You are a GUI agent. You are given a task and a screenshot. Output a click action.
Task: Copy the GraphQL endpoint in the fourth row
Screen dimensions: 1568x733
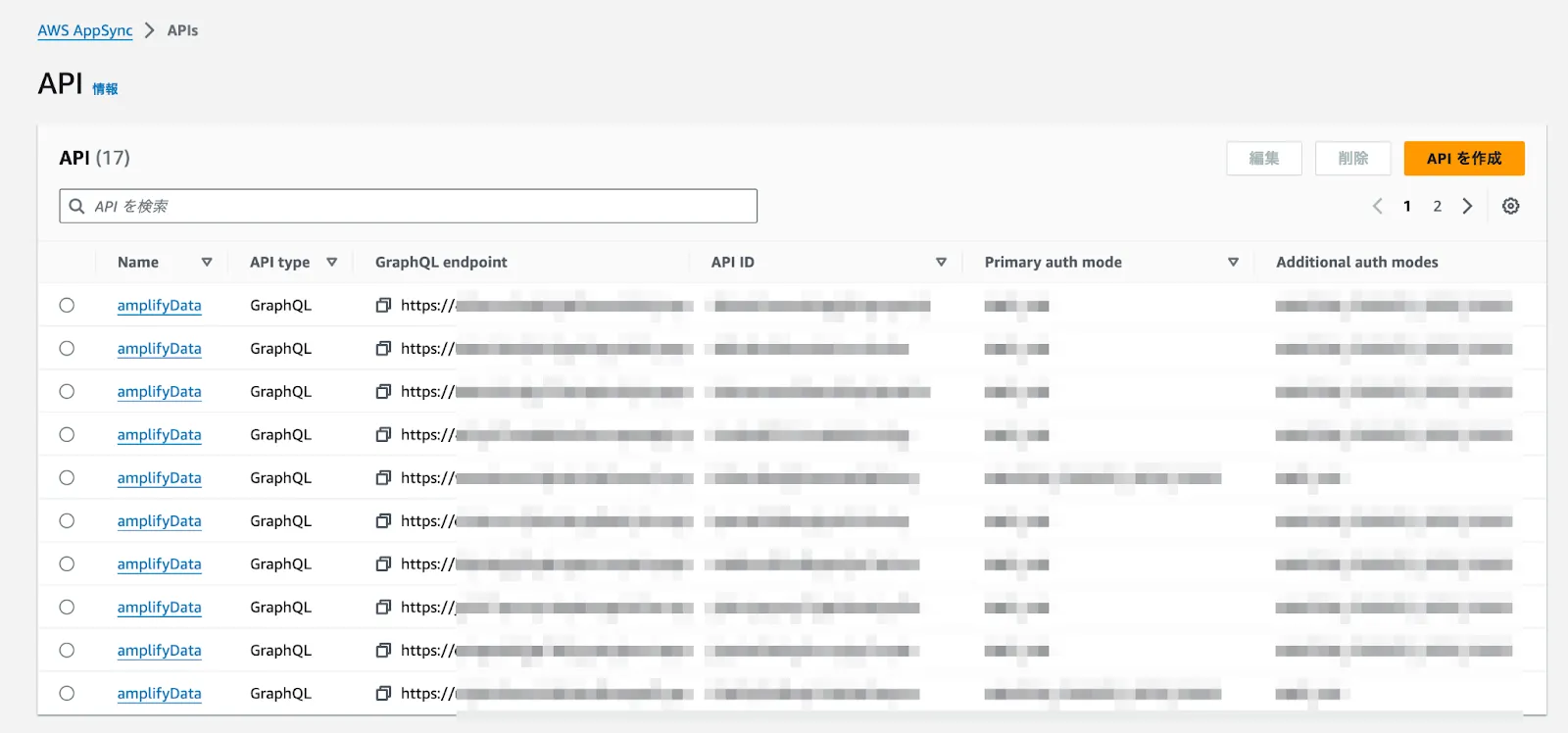383,434
